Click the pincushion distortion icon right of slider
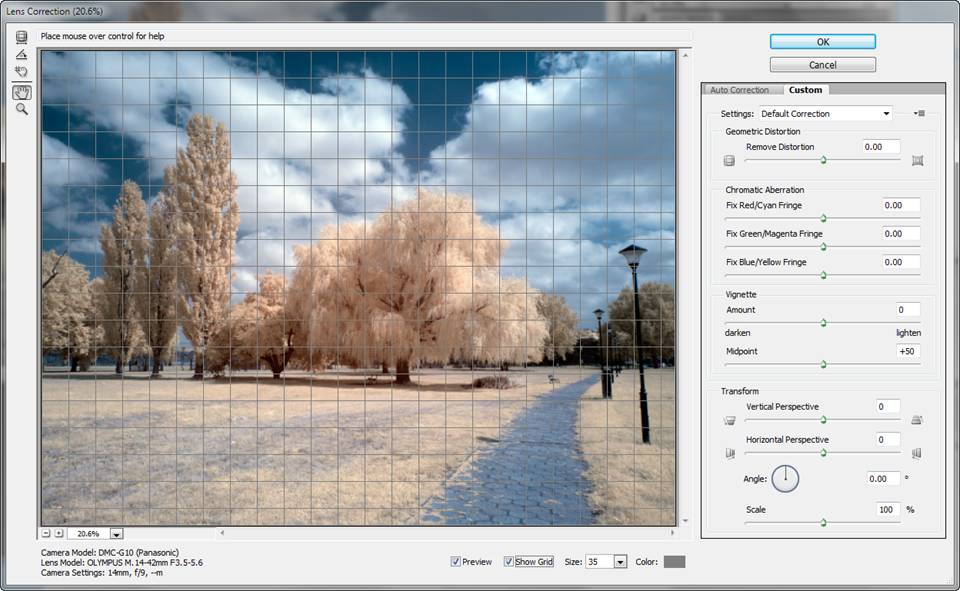Screen dimensions: 960x591 click(917, 160)
